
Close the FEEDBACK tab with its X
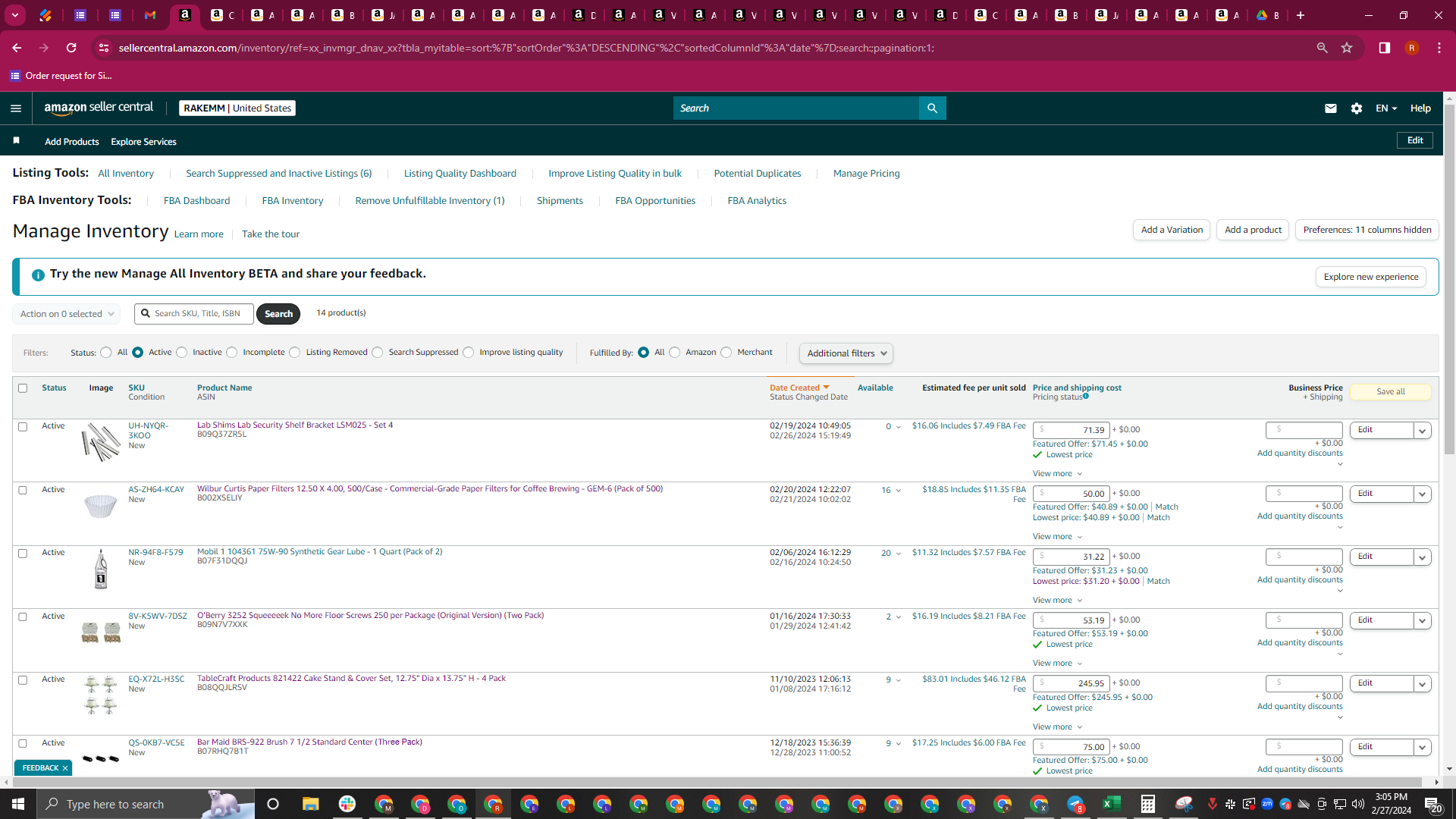pos(65,768)
